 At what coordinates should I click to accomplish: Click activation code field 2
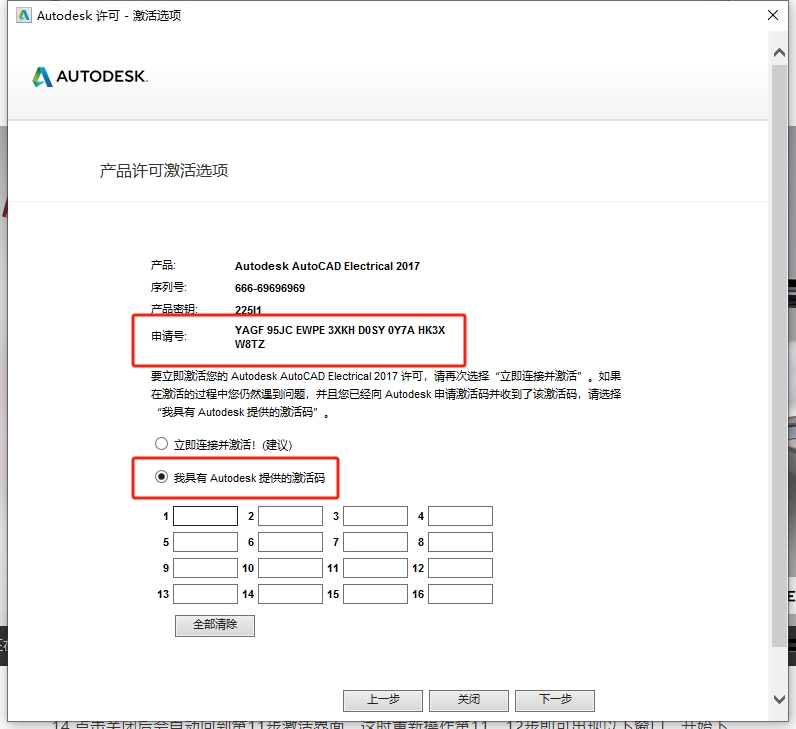pyautogui.click(x=290, y=516)
